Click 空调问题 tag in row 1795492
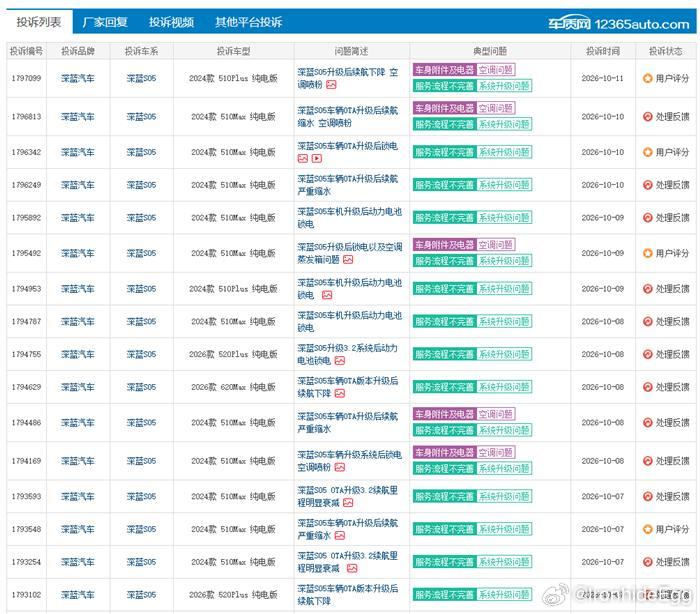 [x=496, y=245]
